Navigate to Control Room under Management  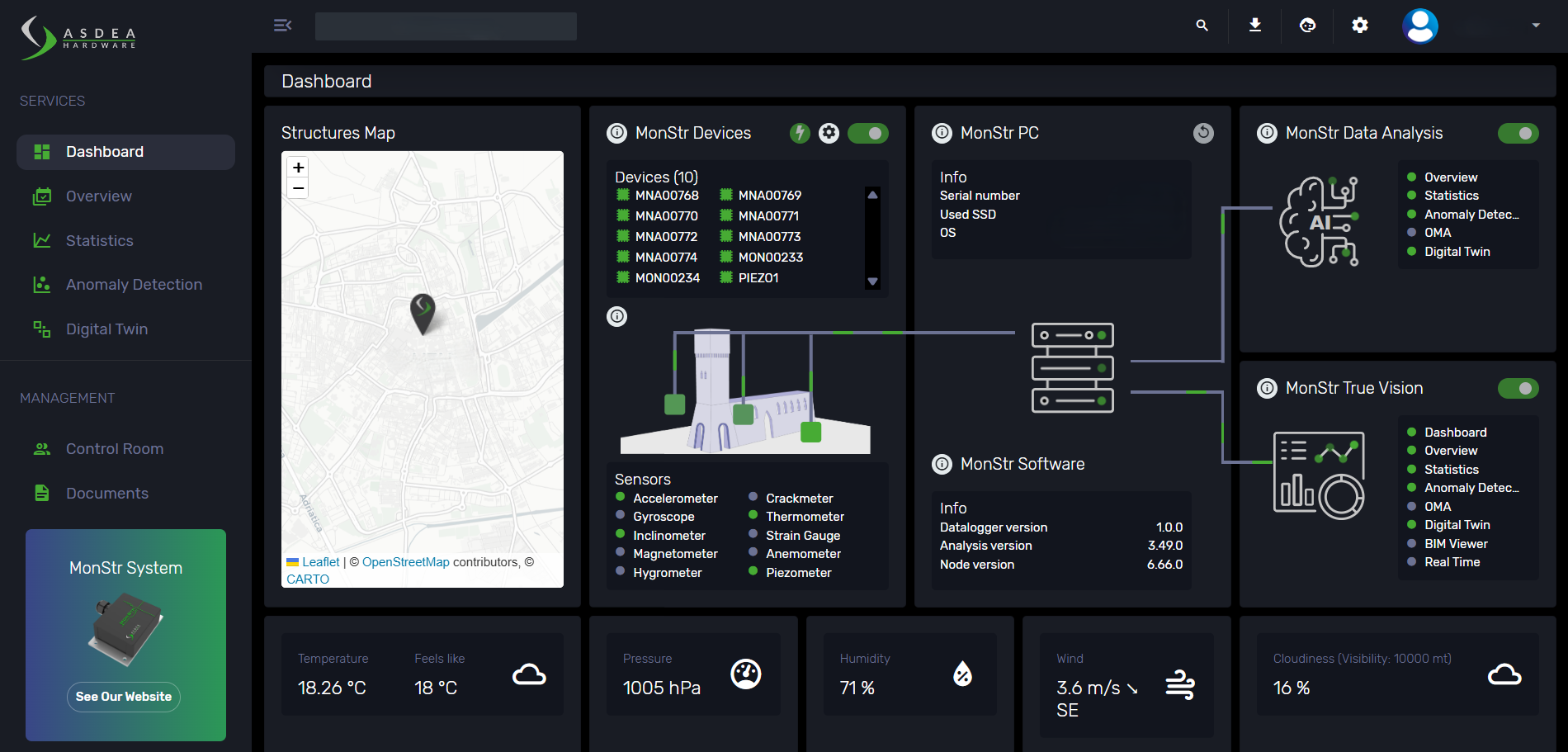pyautogui.click(x=115, y=448)
